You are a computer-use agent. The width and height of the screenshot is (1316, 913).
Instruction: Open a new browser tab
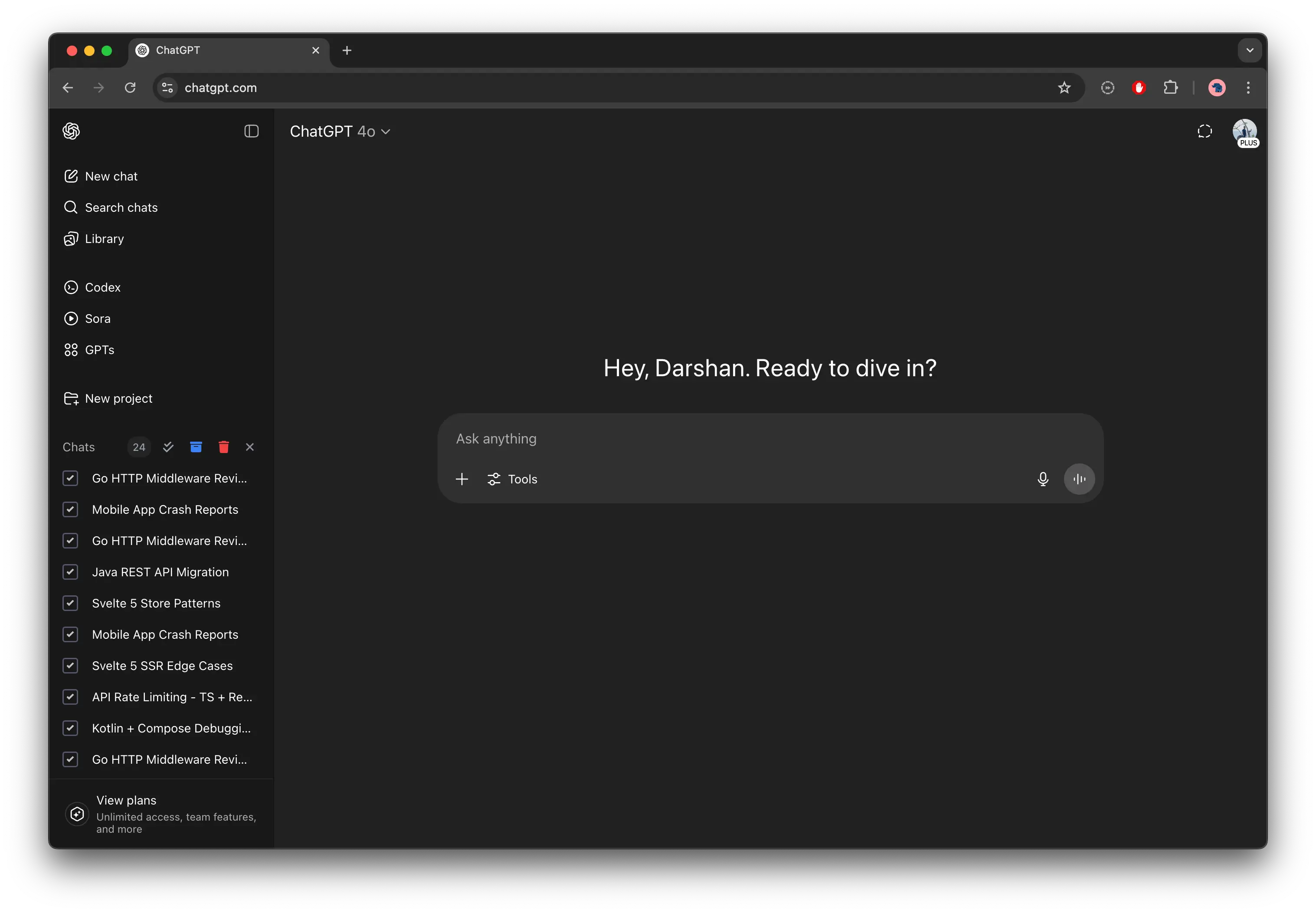click(x=347, y=50)
